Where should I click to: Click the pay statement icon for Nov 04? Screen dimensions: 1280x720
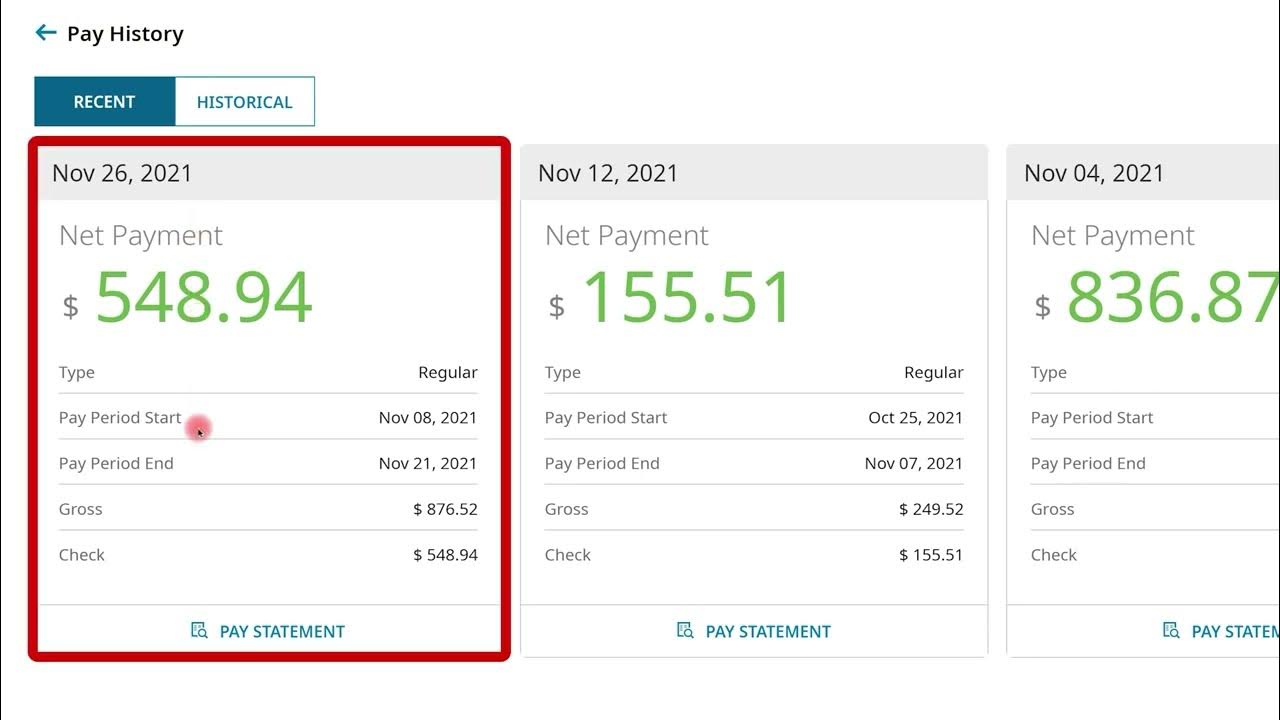point(1171,631)
